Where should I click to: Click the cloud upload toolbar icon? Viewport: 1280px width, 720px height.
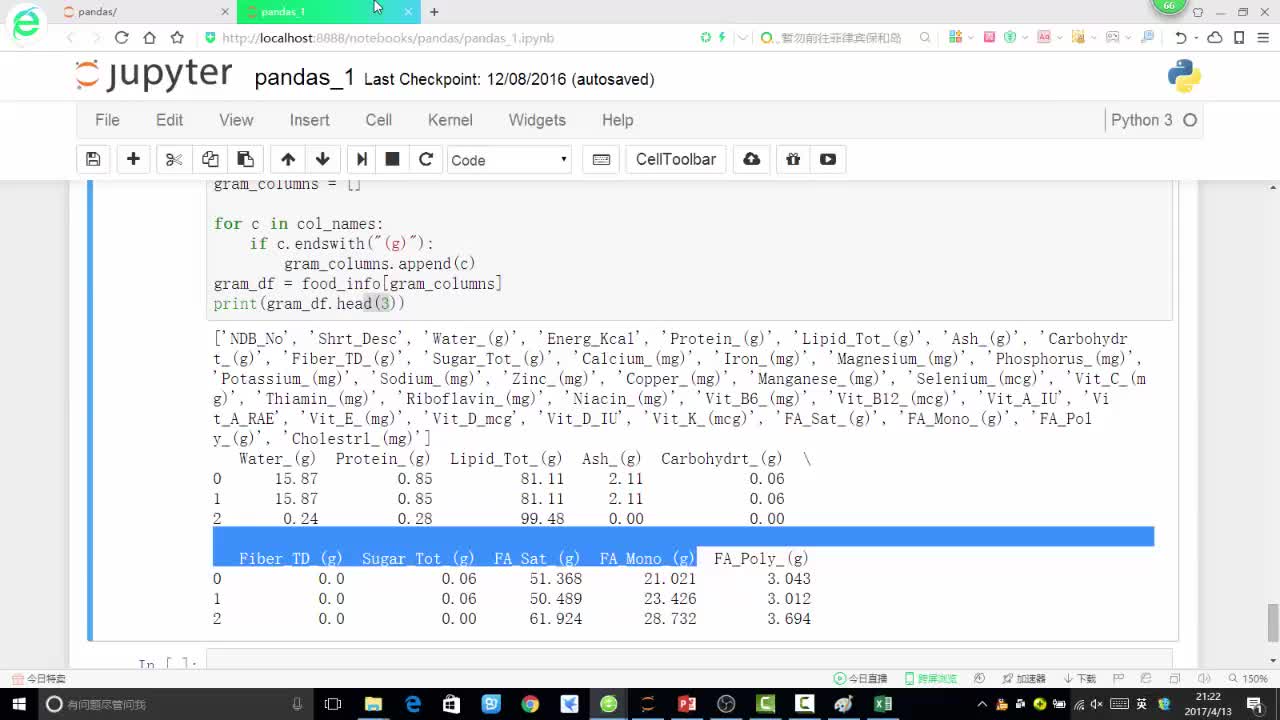coord(752,159)
